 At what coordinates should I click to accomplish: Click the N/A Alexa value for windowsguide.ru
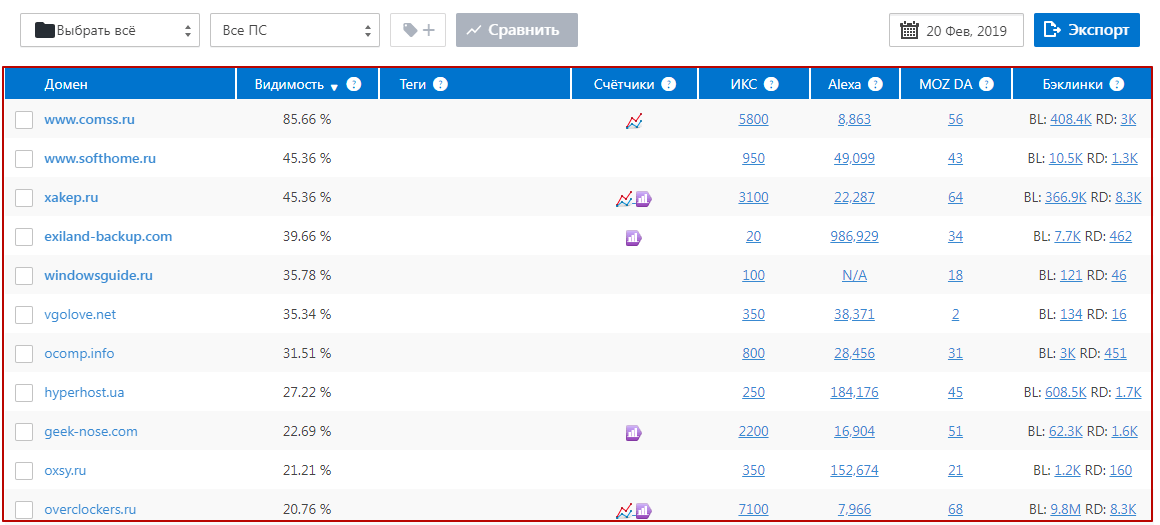(x=854, y=276)
